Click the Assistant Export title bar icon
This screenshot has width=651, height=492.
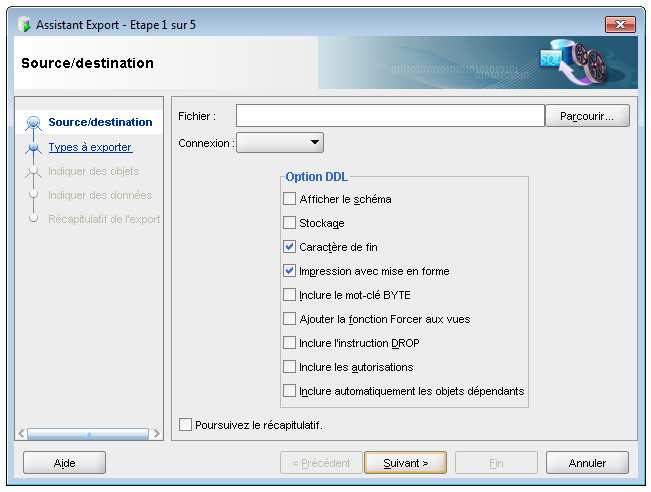click(24, 24)
